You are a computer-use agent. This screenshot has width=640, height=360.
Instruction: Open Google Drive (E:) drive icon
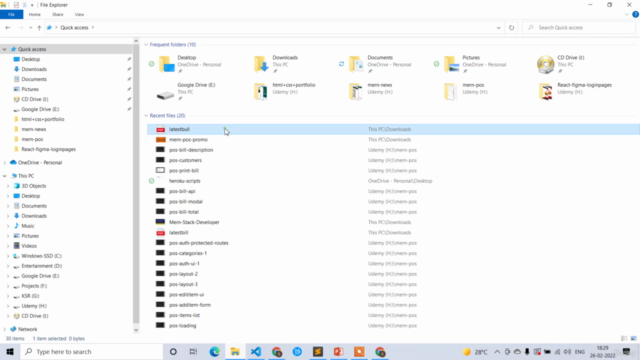click(165, 96)
